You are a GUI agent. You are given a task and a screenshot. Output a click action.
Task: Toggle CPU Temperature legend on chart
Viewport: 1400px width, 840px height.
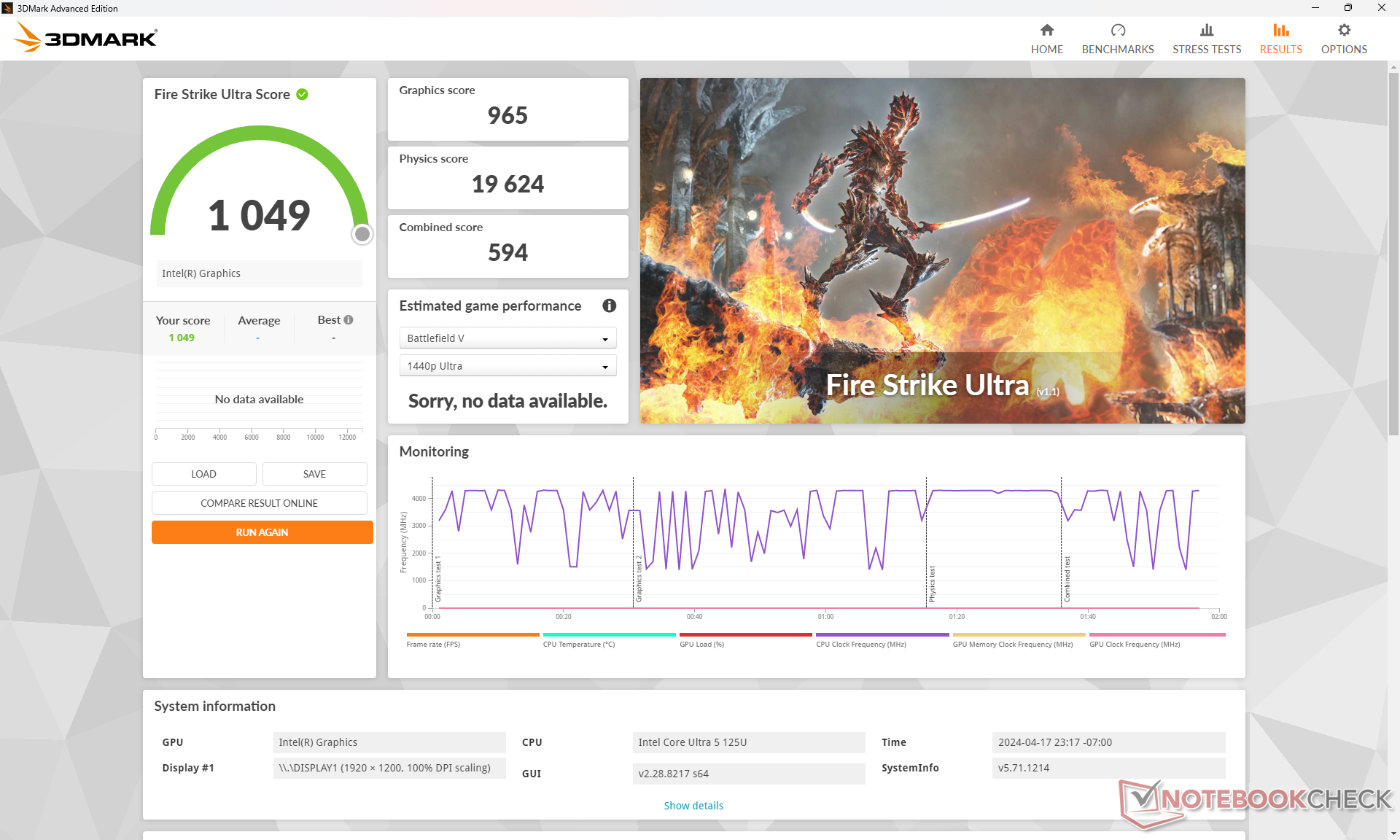click(x=578, y=645)
